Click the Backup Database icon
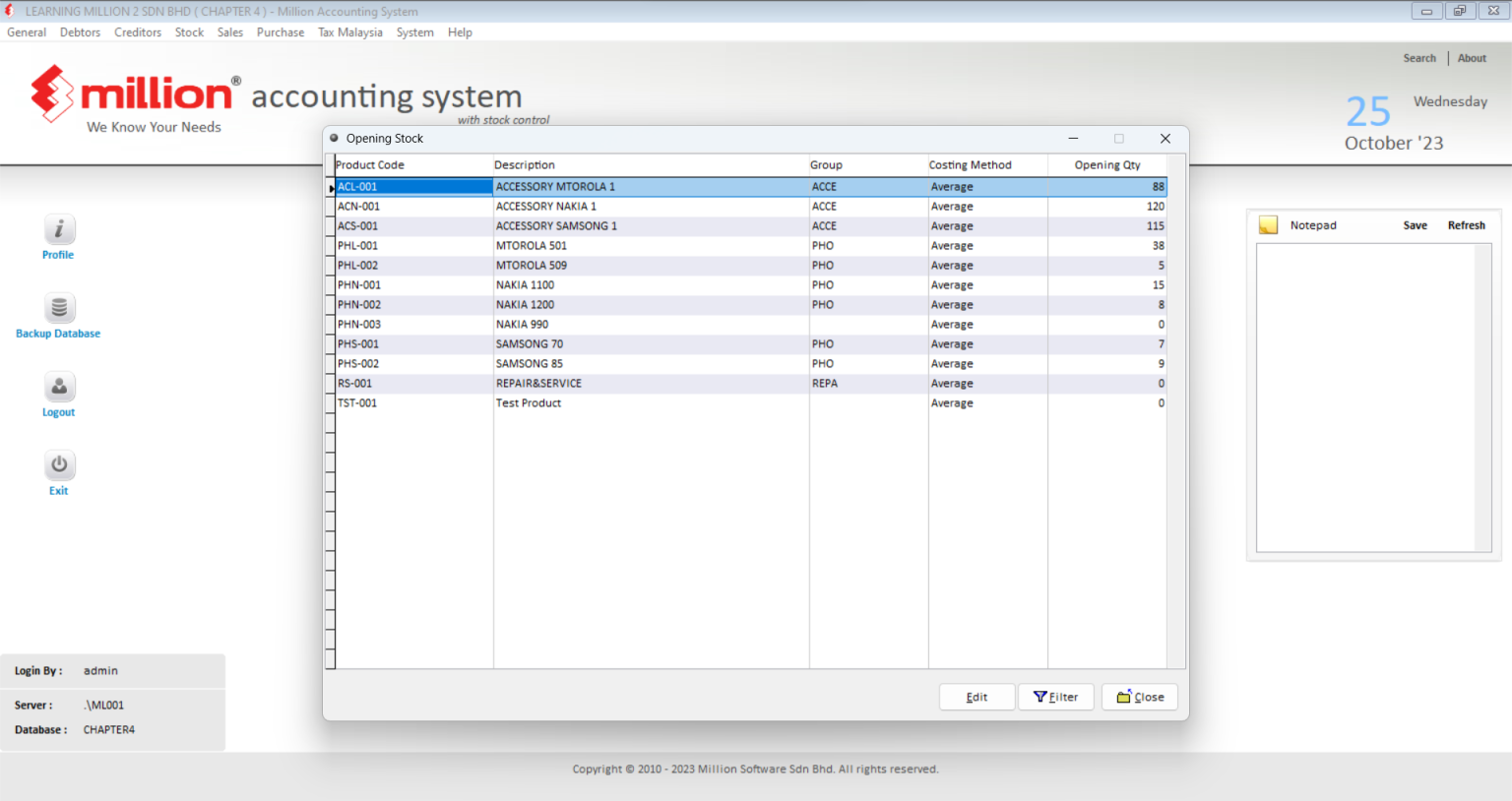This screenshot has width=1512, height=801. pyautogui.click(x=59, y=308)
